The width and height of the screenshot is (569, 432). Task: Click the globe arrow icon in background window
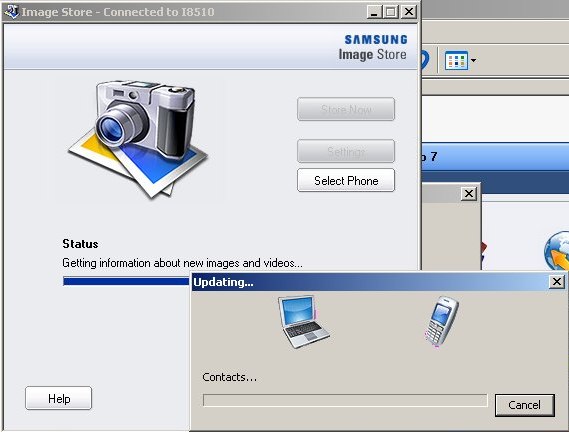point(557,251)
